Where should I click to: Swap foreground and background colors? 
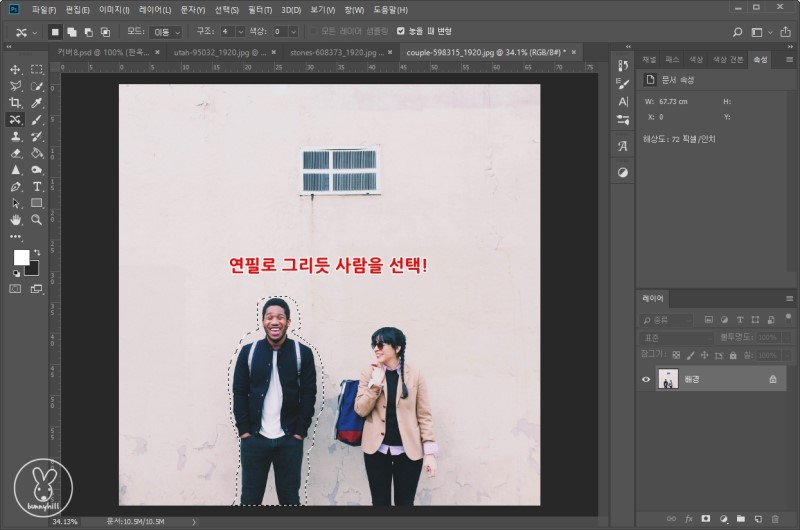[37, 251]
